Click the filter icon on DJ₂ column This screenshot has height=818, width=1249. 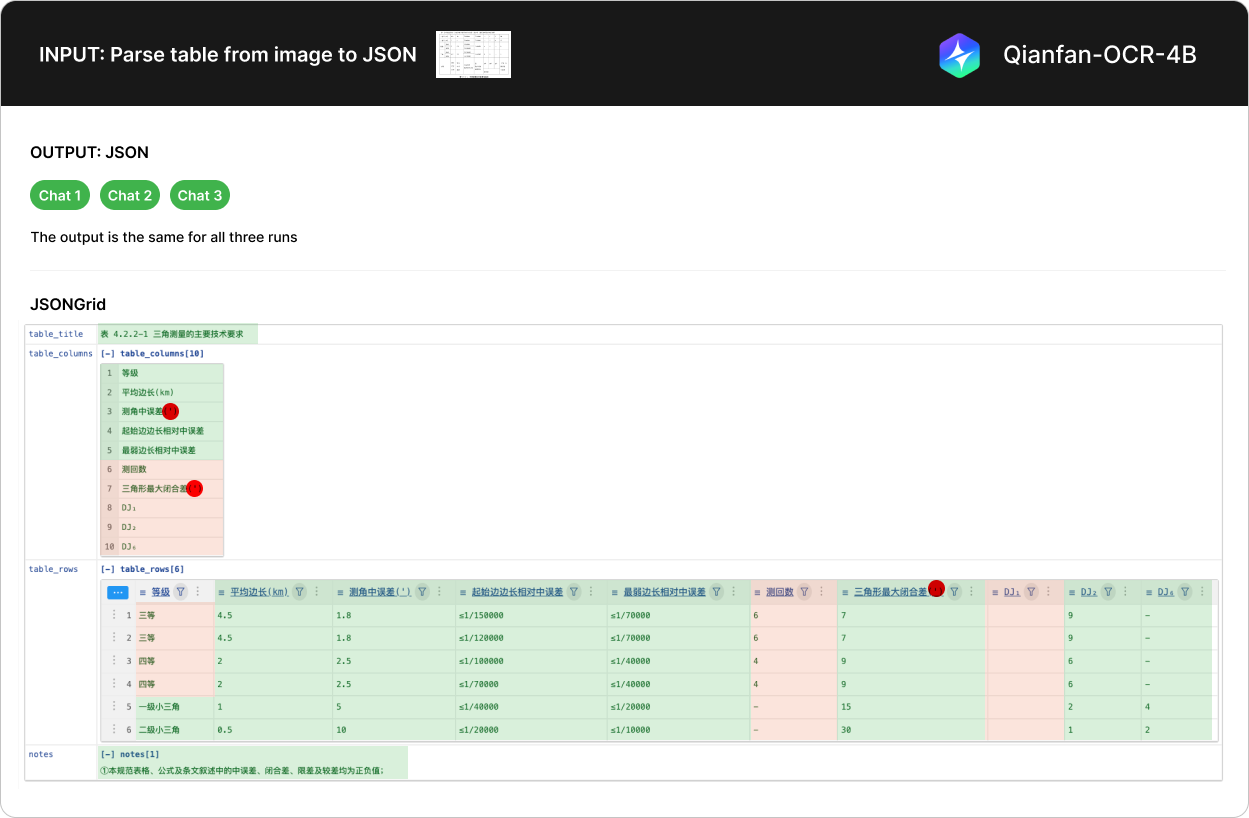1108,592
